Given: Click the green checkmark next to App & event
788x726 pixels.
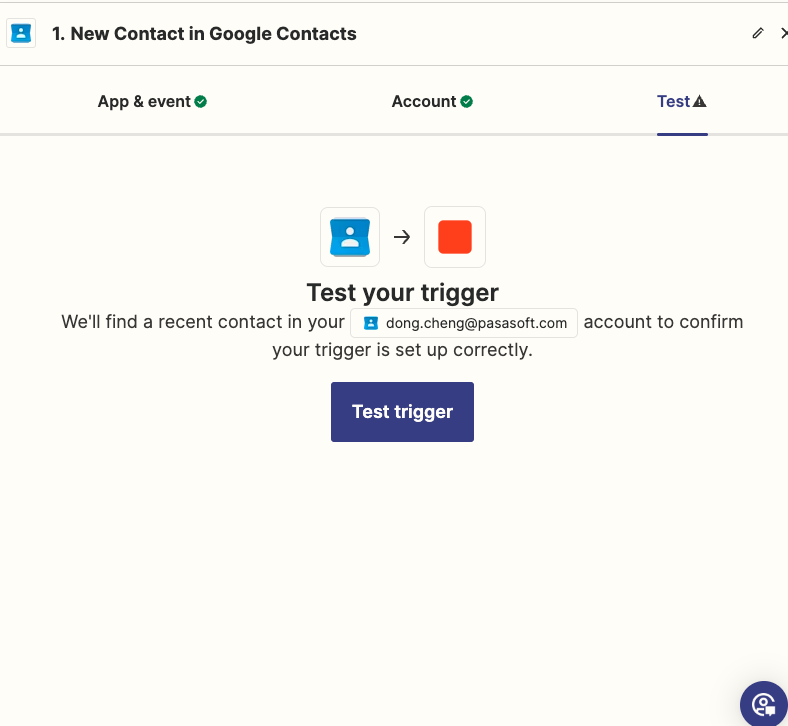Looking at the screenshot, I should [201, 101].
